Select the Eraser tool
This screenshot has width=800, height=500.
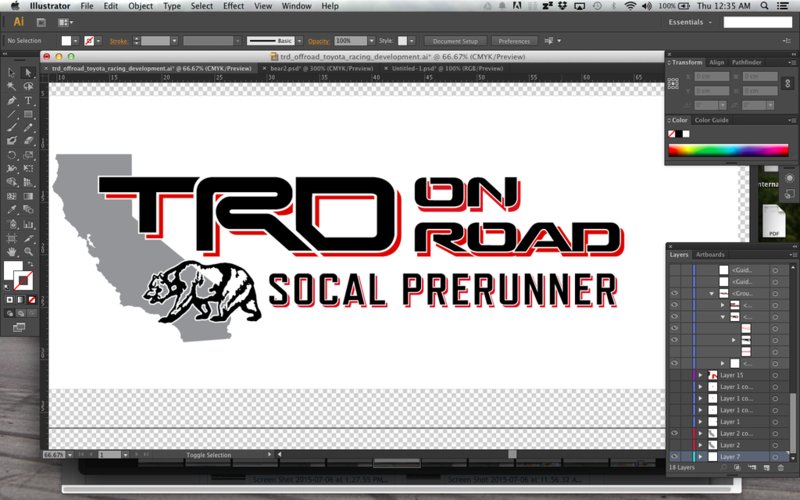28,141
